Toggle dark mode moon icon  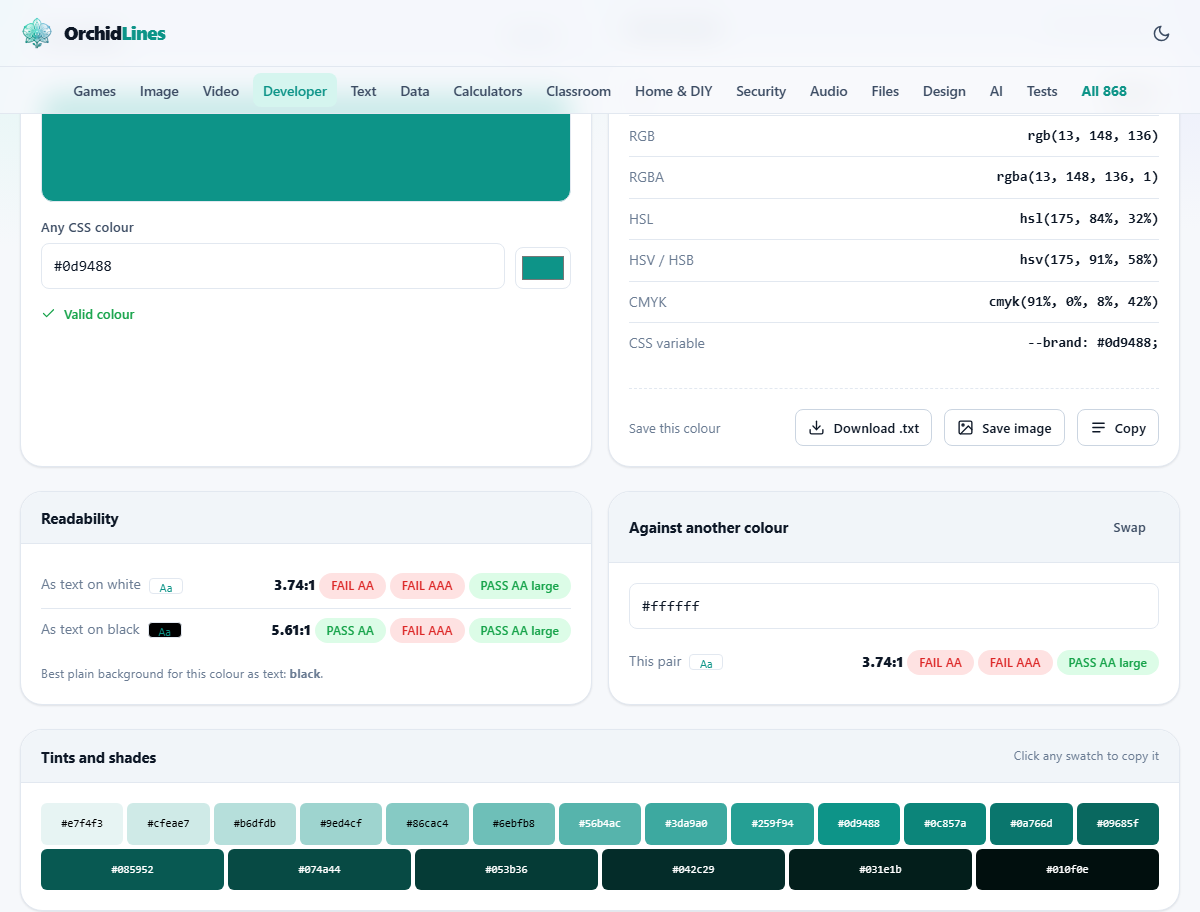click(x=1161, y=33)
